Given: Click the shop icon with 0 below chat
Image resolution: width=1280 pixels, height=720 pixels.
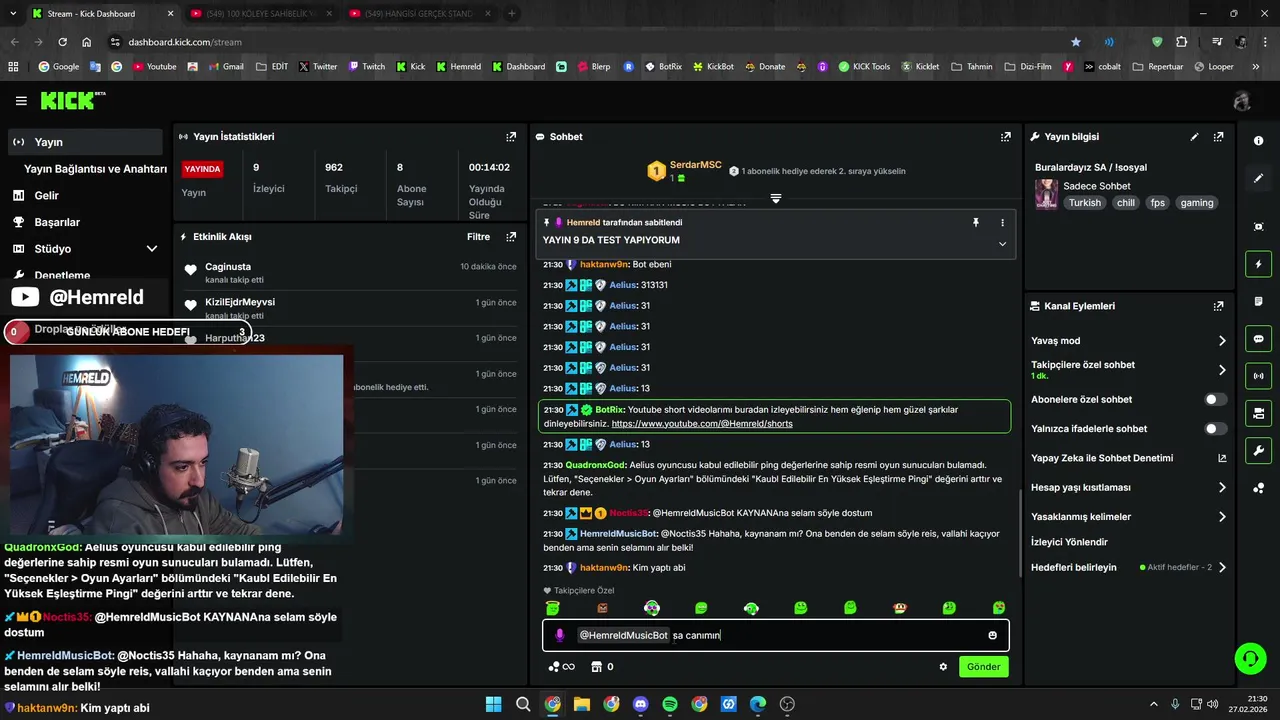Looking at the screenshot, I should pyautogui.click(x=602, y=667).
